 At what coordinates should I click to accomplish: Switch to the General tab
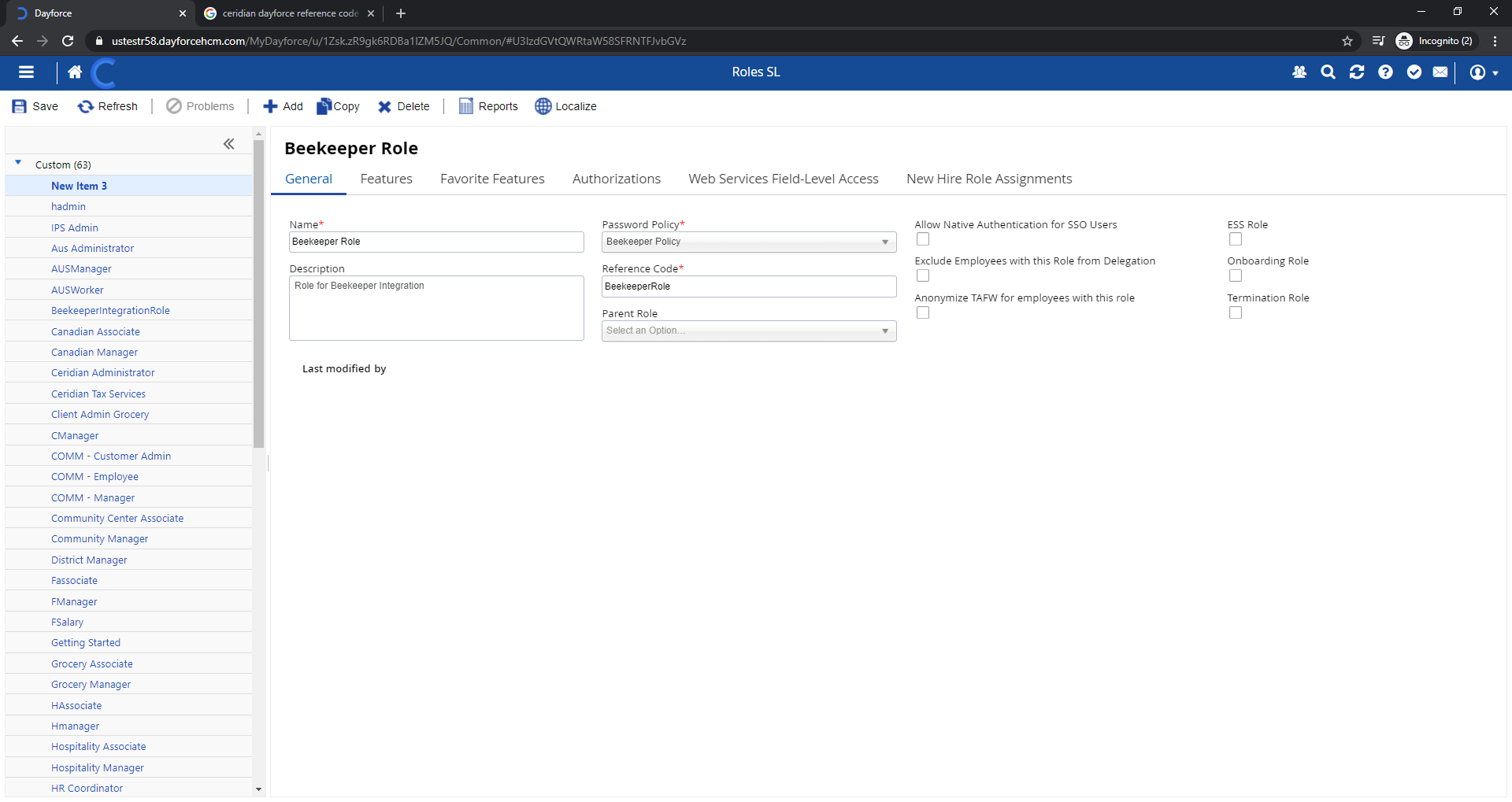click(309, 179)
